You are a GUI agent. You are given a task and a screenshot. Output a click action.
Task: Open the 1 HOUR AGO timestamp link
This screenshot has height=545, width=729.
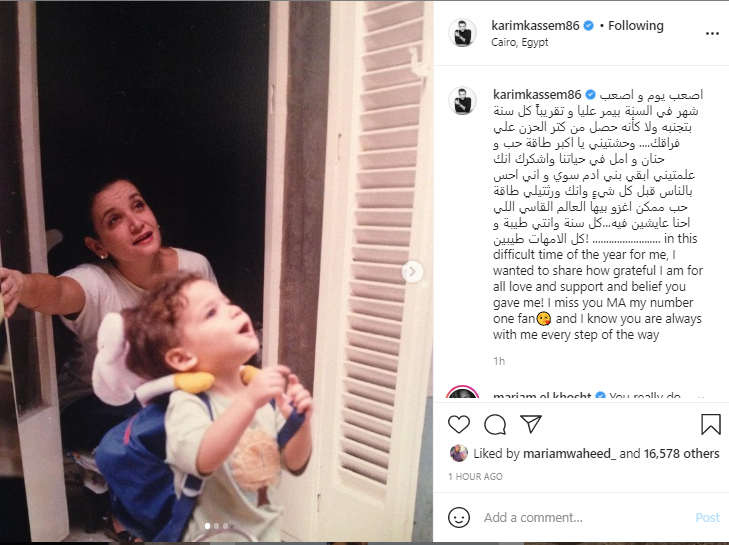pos(475,477)
